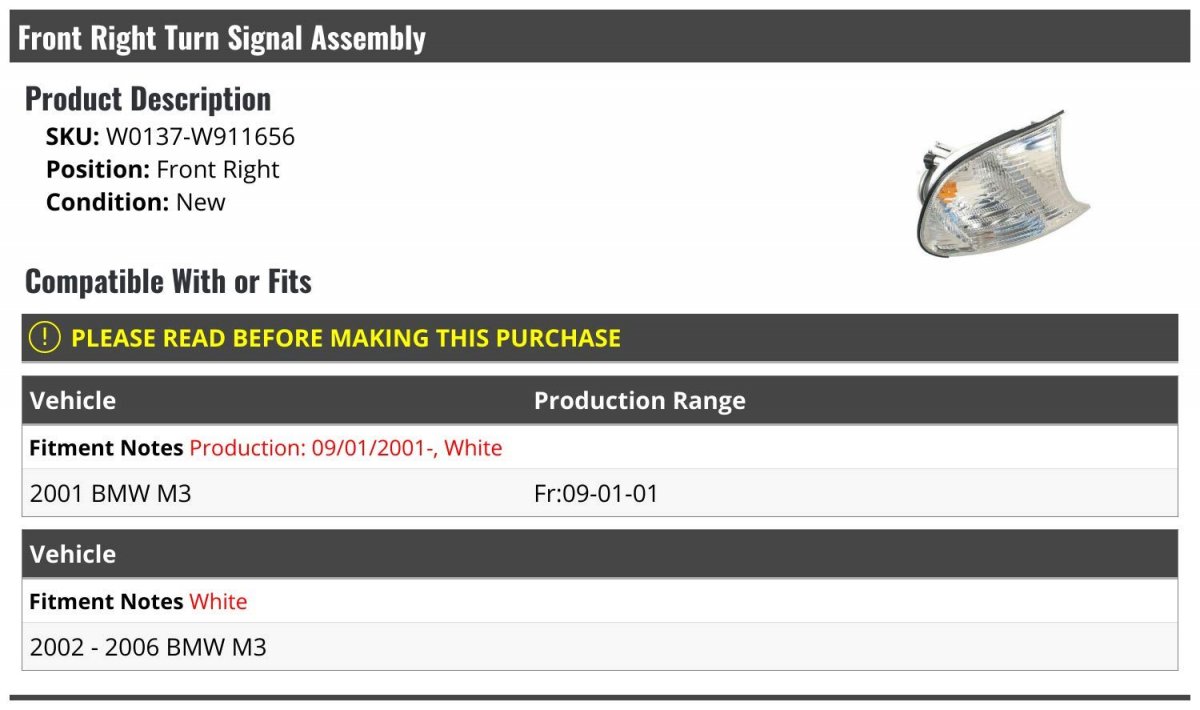Click the "Fitment Notes" label in the first table
Viewport: 1200px width, 710px height.
pyautogui.click(x=106, y=448)
